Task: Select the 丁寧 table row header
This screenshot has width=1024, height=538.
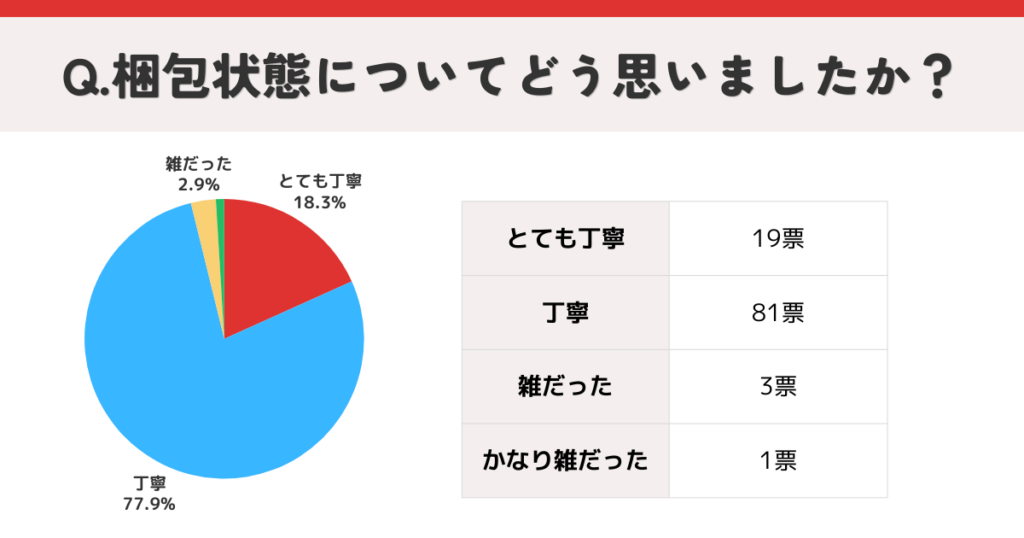Action: click(x=565, y=313)
